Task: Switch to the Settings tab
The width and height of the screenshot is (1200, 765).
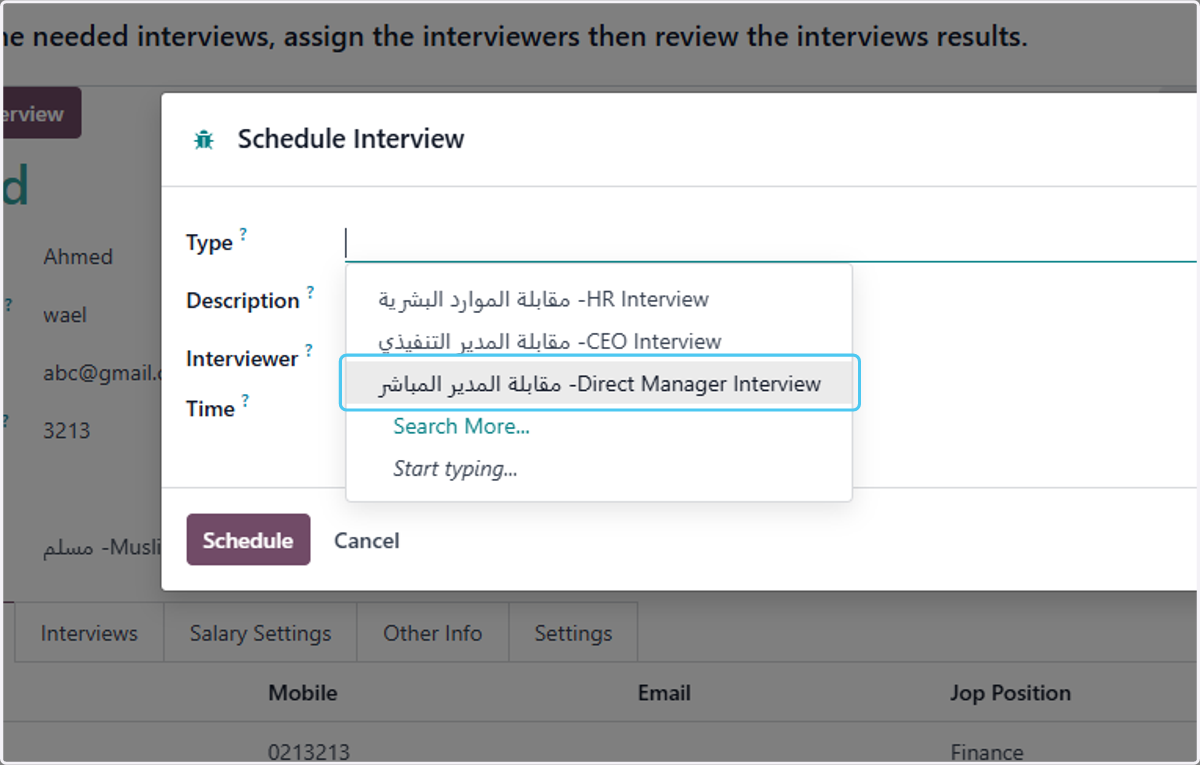Action: click(x=573, y=633)
